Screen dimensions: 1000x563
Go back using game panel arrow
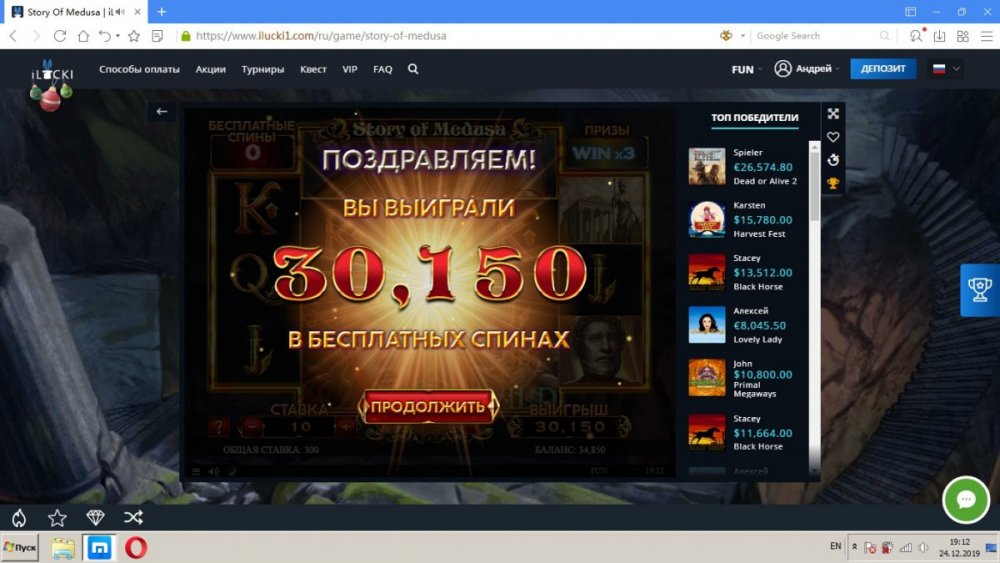162,112
